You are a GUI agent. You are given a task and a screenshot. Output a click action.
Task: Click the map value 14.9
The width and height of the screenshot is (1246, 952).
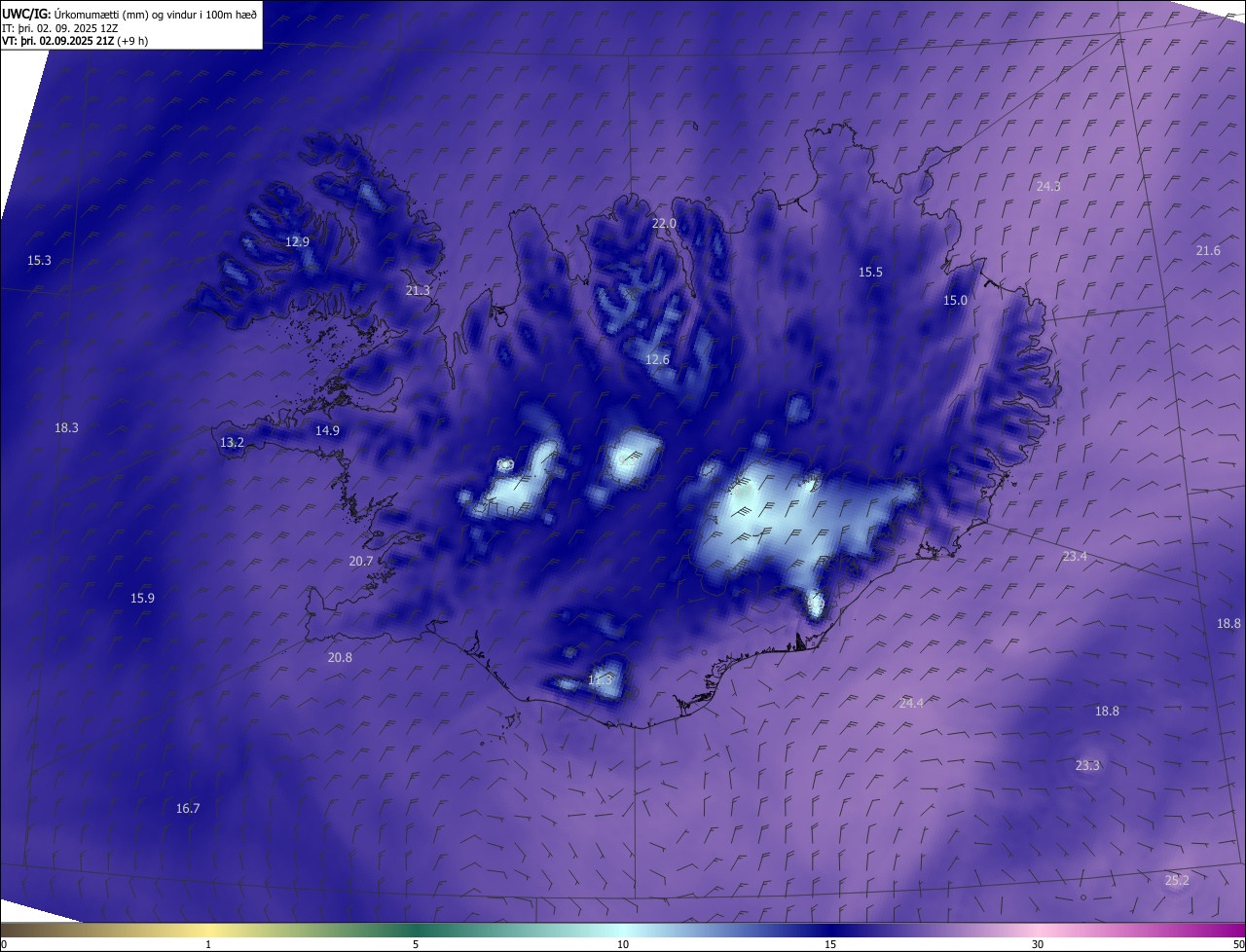[327, 430]
